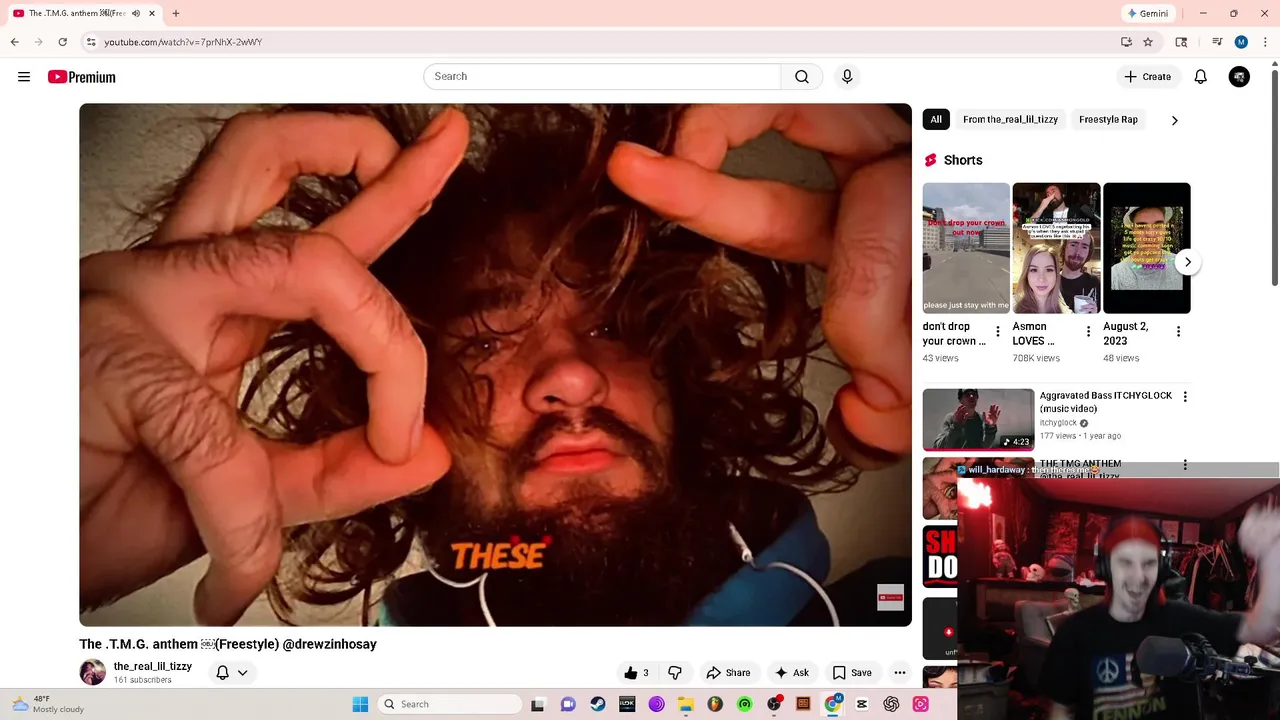Open the 'August 2, 2023' short thumbnail
Viewport: 1280px width, 720px height.
pyautogui.click(x=1146, y=248)
